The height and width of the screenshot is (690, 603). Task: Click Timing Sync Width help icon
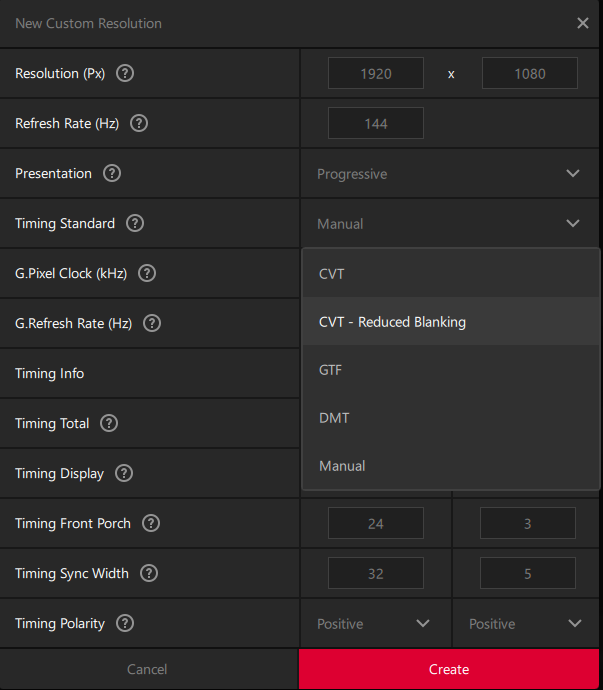pos(149,573)
